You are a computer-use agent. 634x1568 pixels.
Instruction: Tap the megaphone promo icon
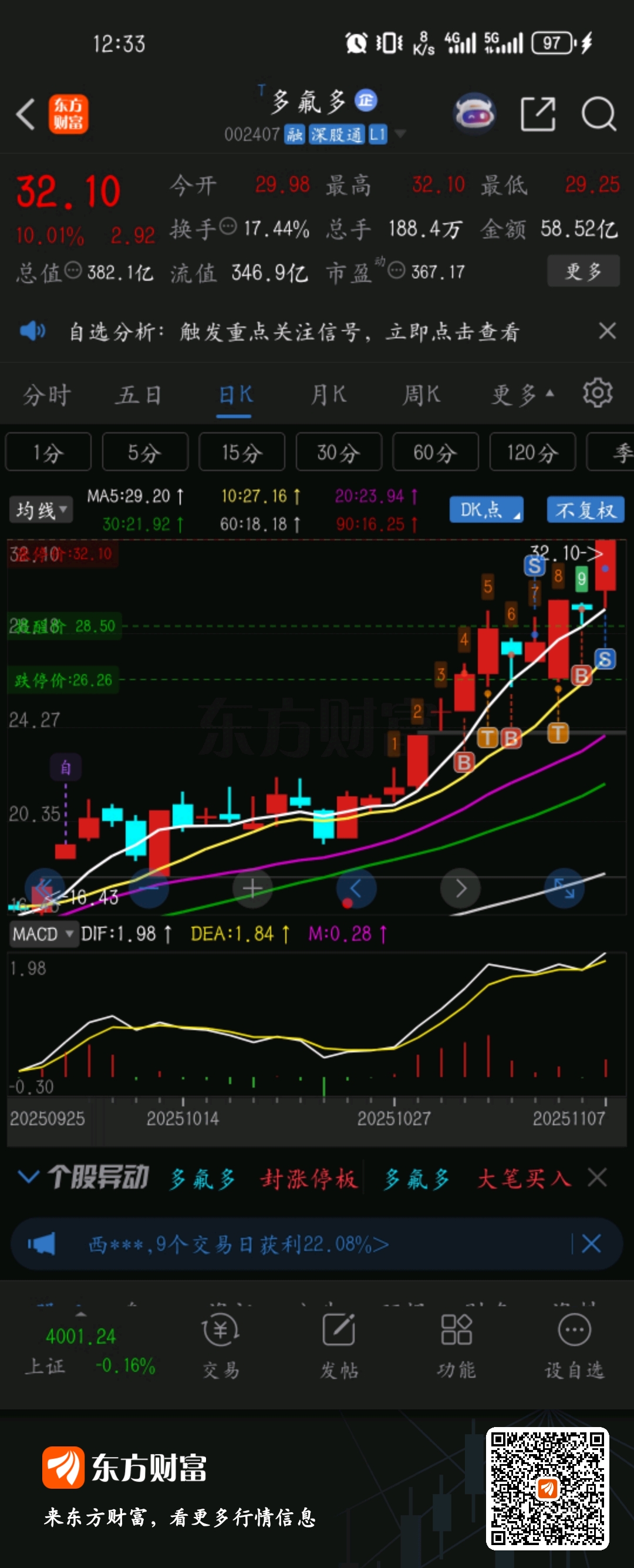[x=41, y=1244]
